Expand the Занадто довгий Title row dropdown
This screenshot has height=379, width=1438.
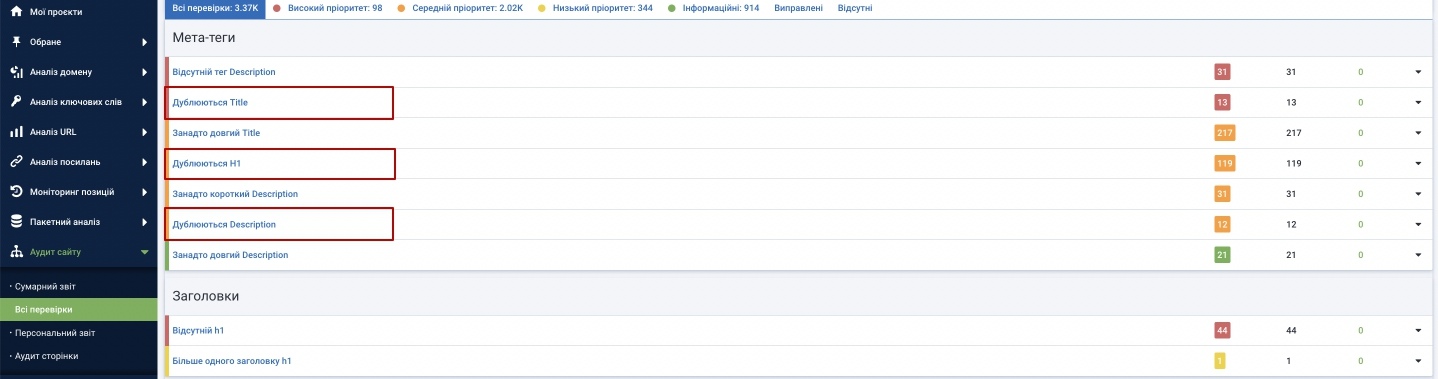click(1417, 133)
